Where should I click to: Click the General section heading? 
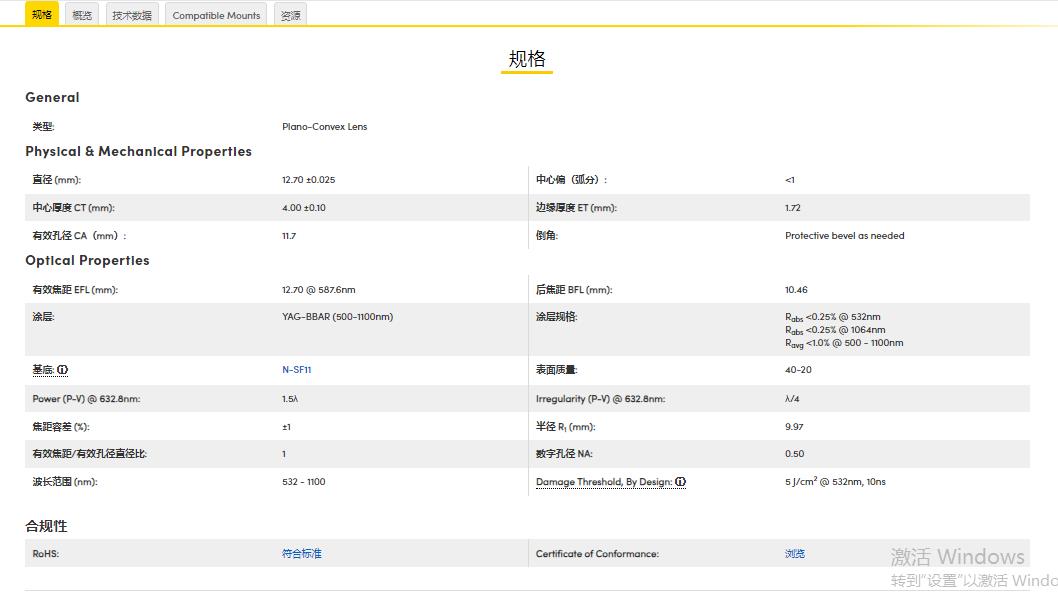(52, 97)
